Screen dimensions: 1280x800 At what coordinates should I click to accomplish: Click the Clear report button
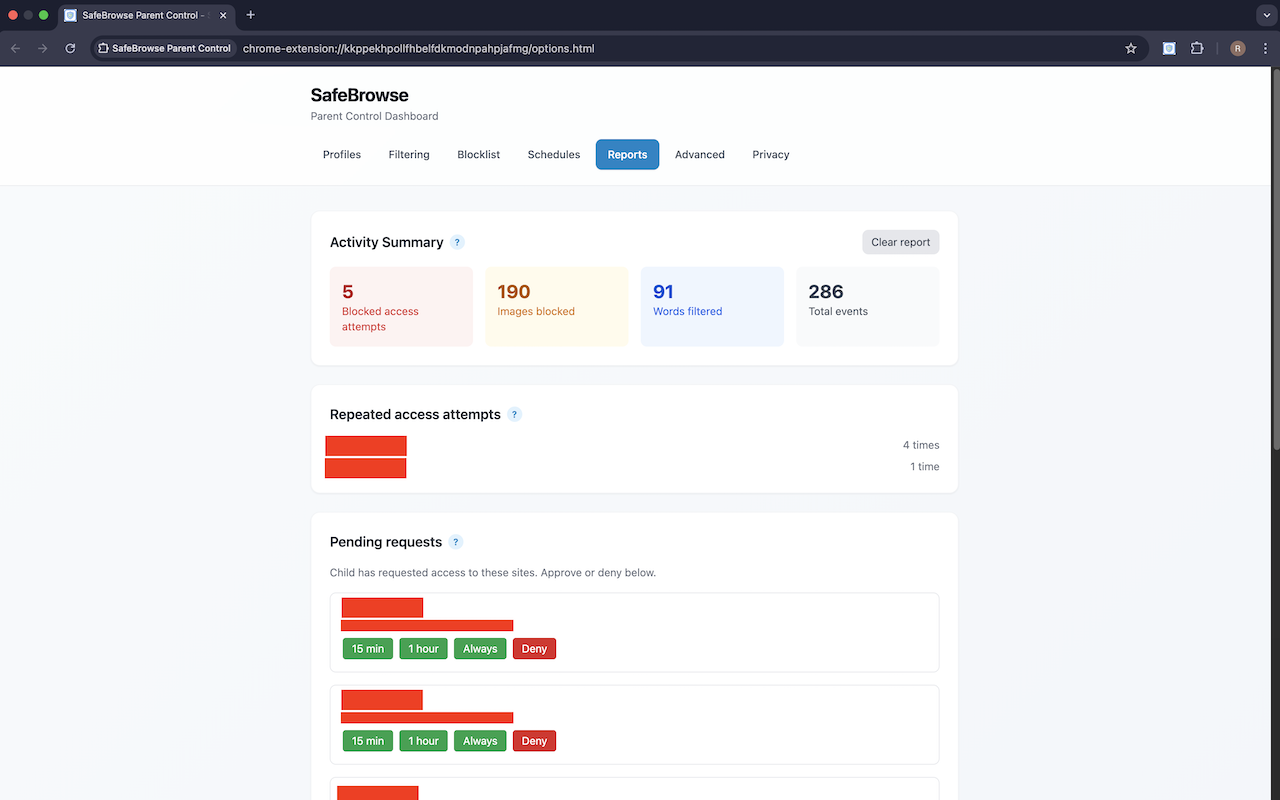(901, 242)
